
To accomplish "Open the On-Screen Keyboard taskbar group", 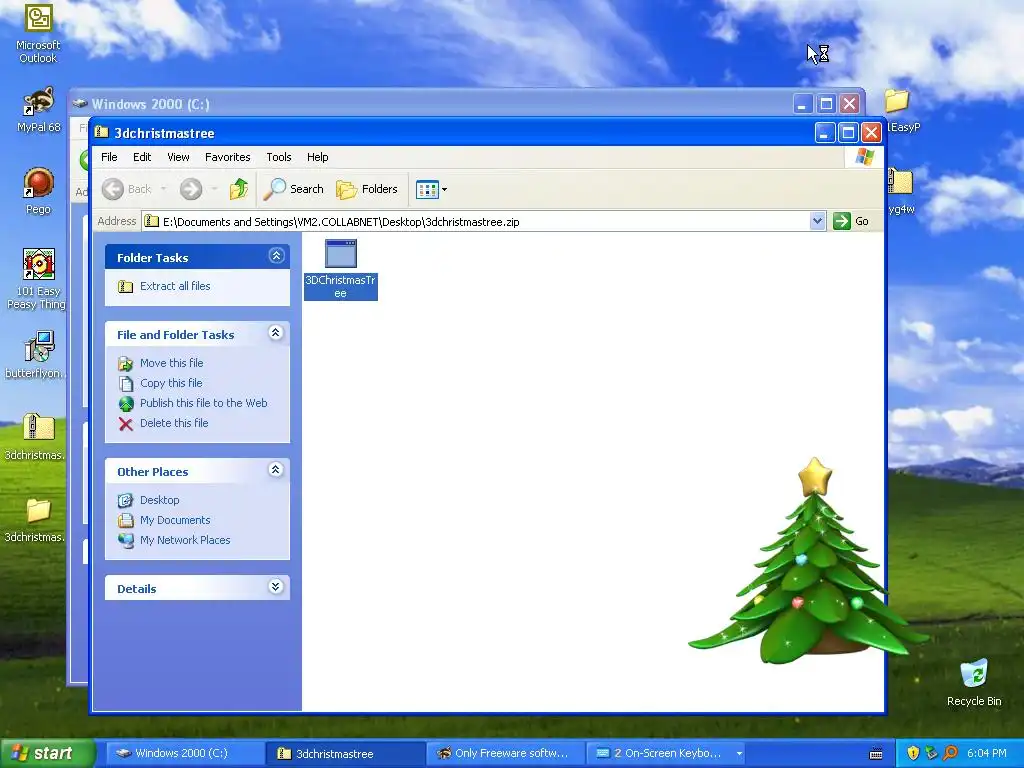I will click(667, 754).
